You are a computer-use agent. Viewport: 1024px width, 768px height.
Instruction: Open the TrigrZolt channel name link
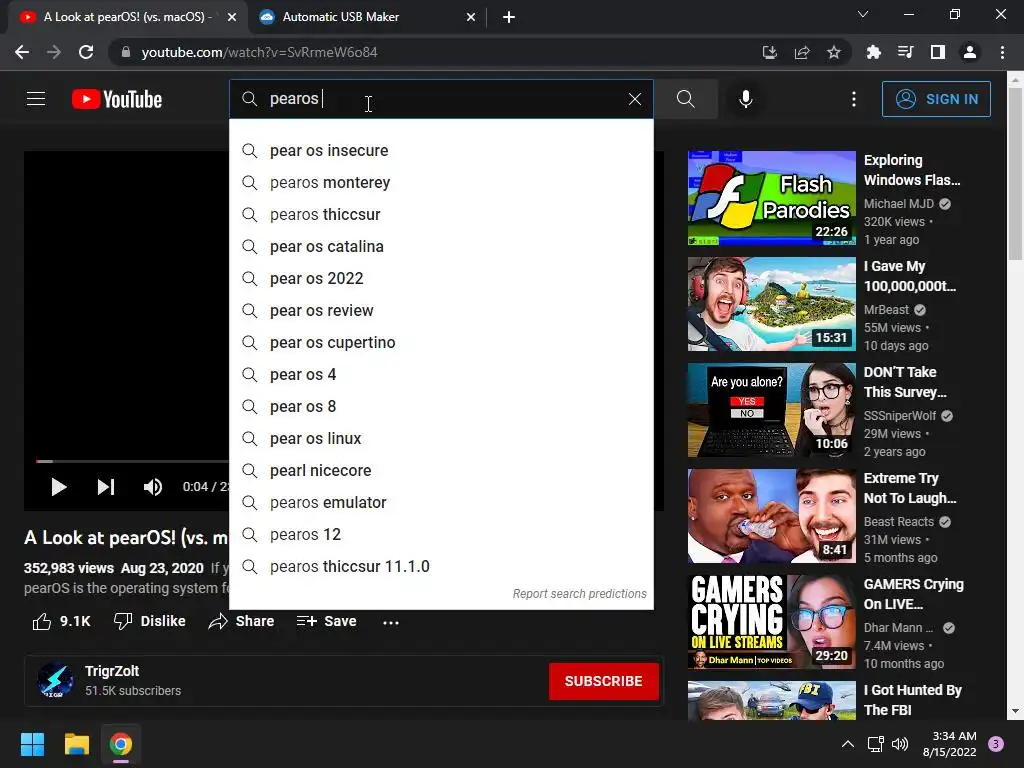(x=112, y=671)
